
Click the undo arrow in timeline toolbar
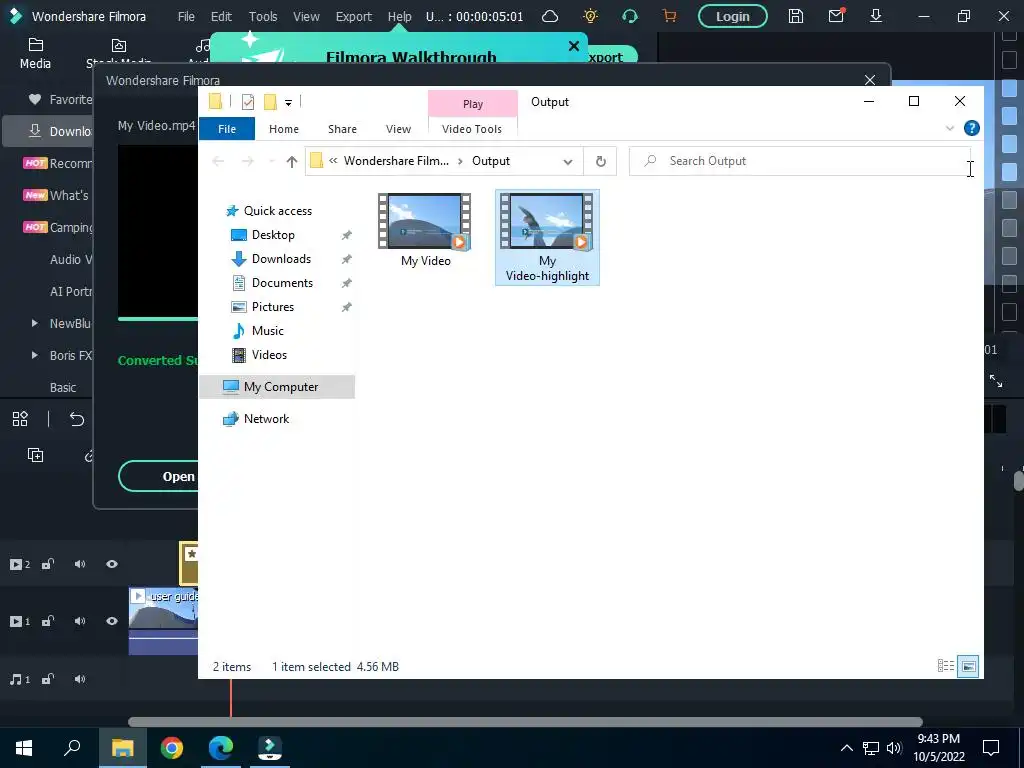pyautogui.click(x=76, y=419)
